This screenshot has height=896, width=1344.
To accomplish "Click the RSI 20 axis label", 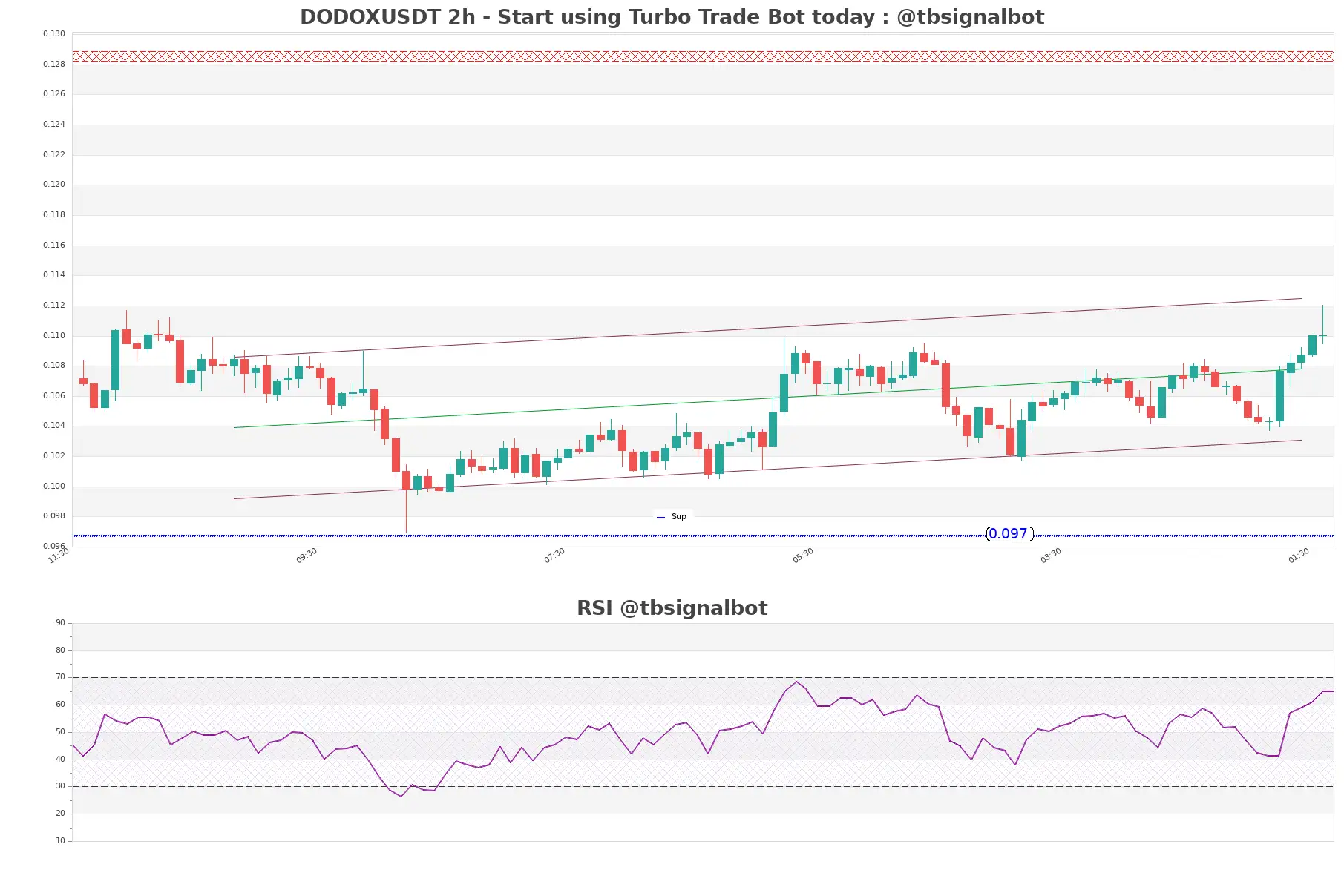I will coord(60,814).
